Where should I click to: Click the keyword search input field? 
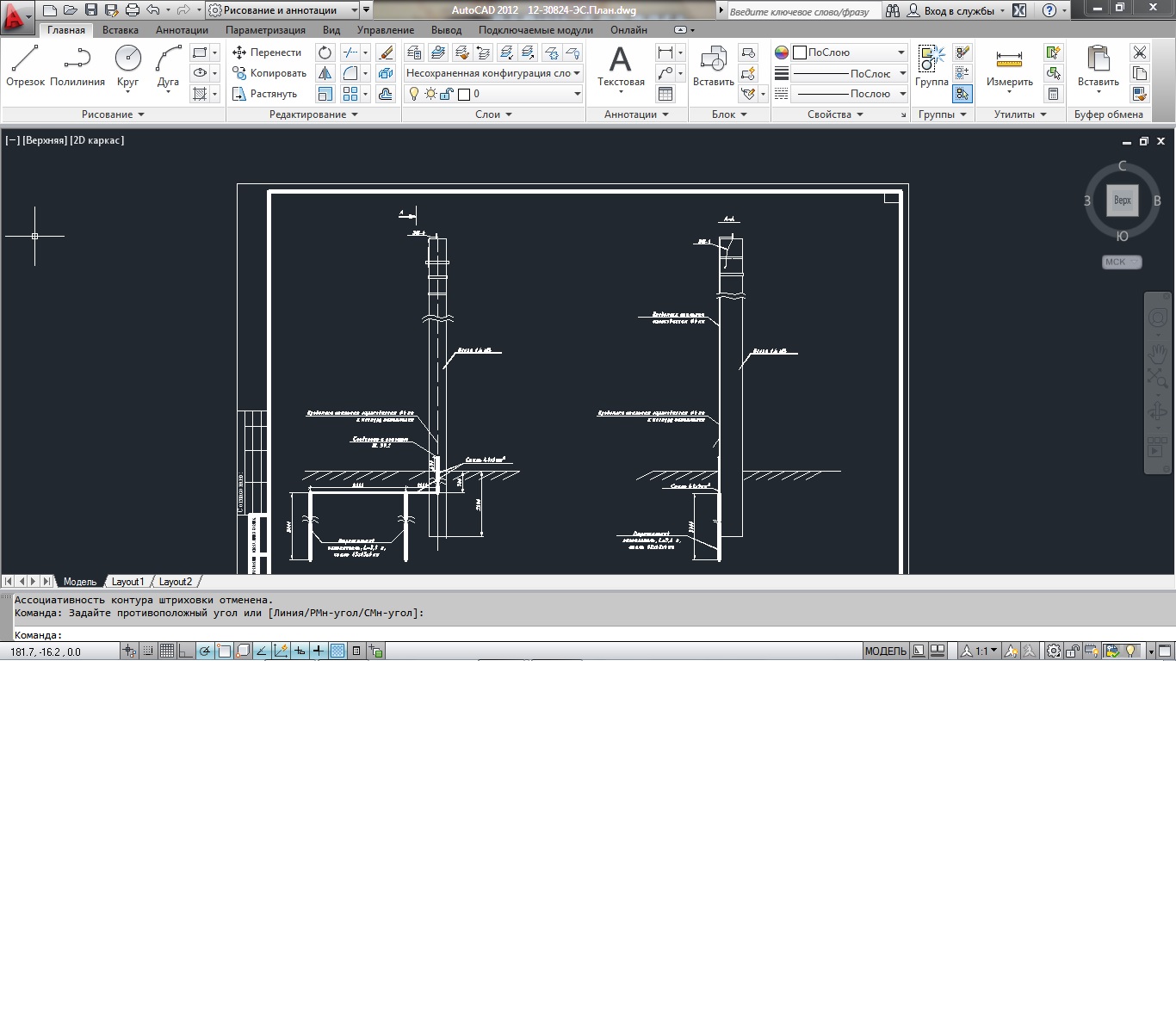[804, 11]
